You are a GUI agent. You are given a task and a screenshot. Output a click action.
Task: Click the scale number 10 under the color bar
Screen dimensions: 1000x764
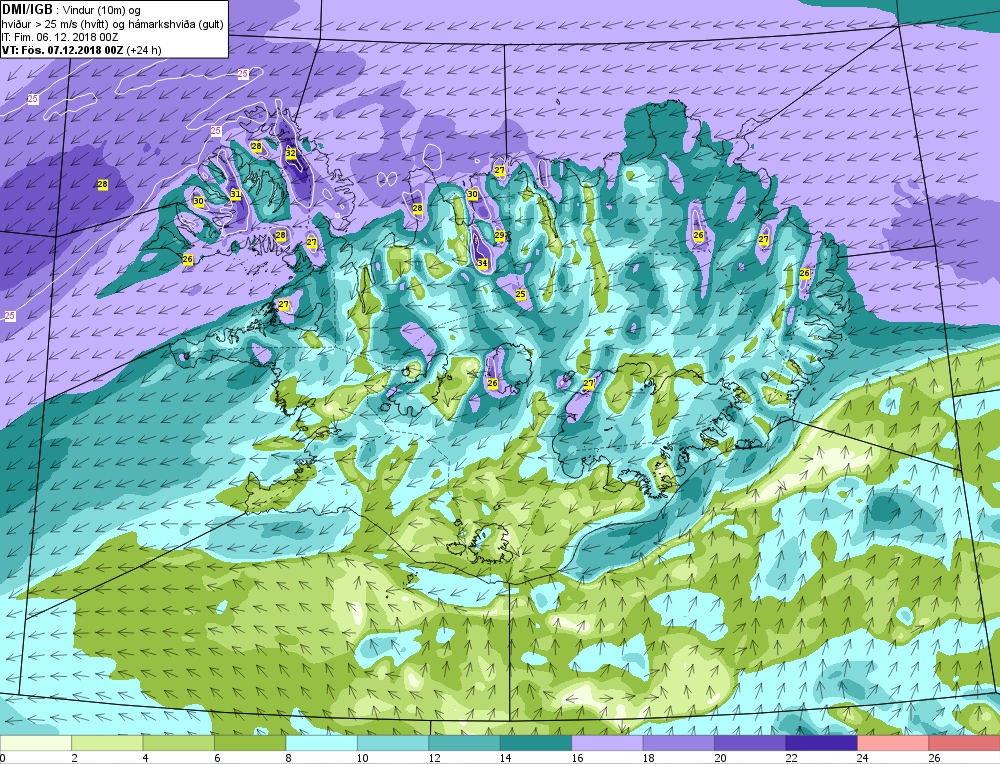[x=362, y=758]
